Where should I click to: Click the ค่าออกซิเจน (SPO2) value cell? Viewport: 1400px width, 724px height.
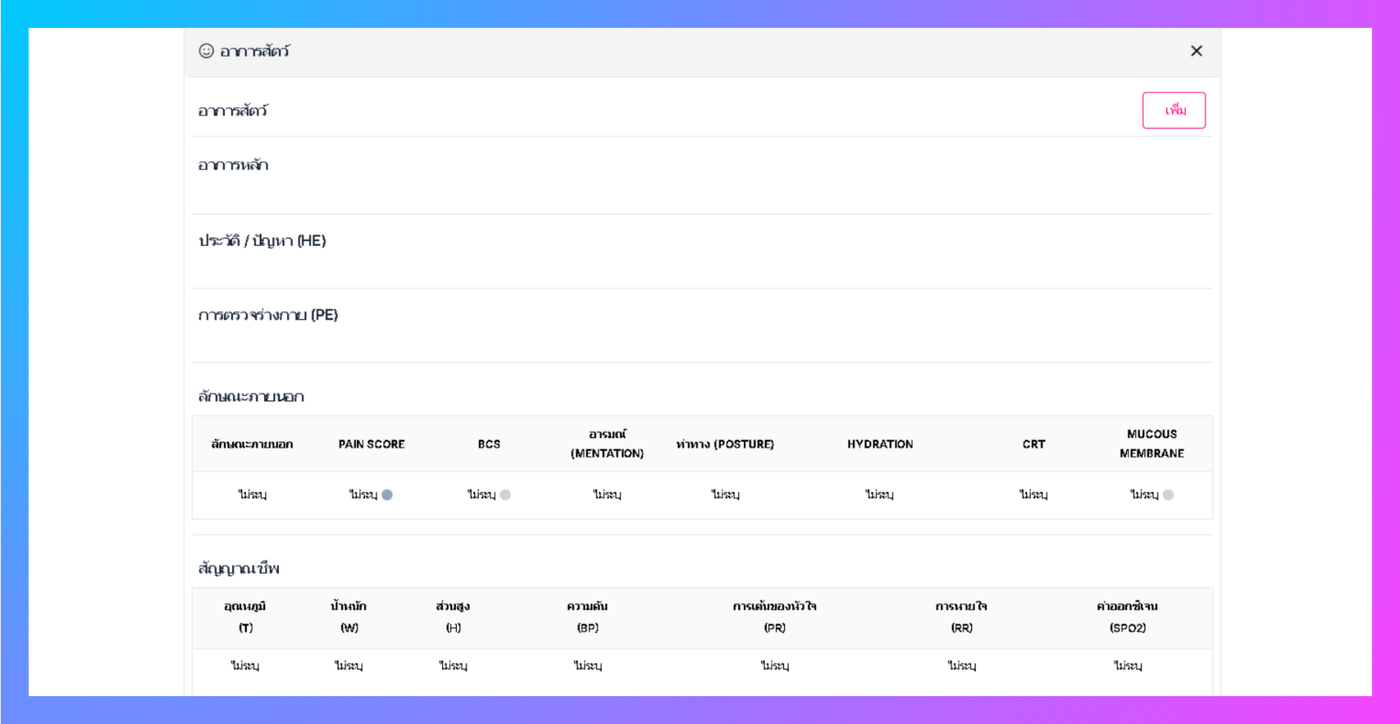click(x=1127, y=666)
